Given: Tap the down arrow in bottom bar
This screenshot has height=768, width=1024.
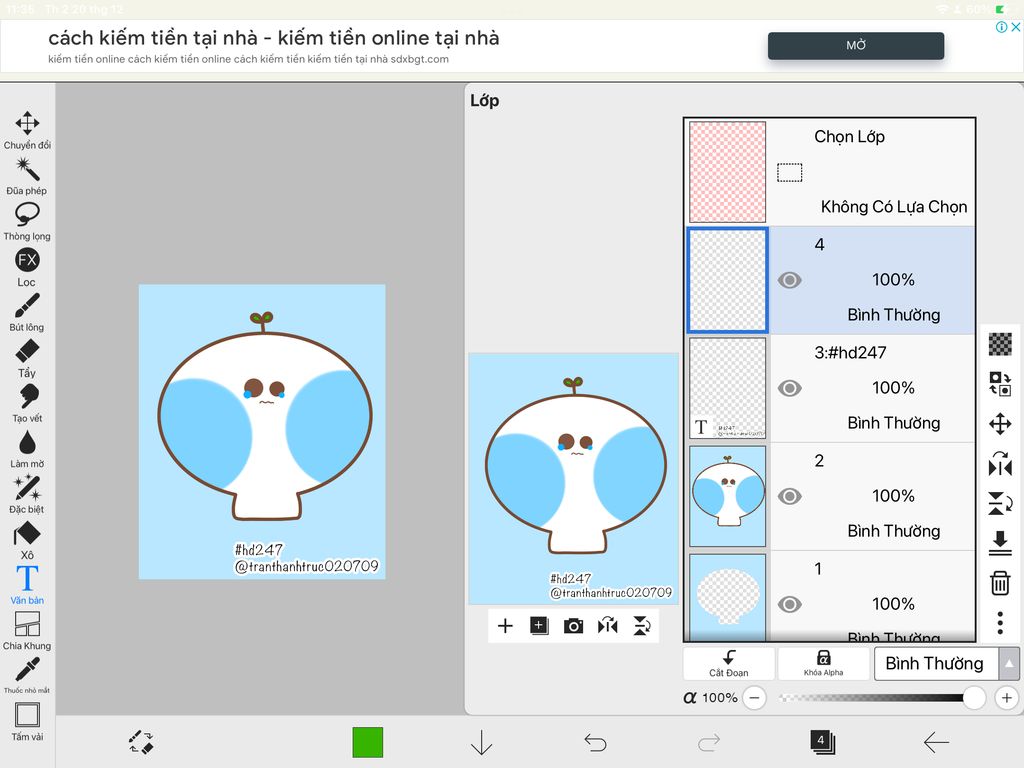Looking at the screenshot, I should [481, 743].
